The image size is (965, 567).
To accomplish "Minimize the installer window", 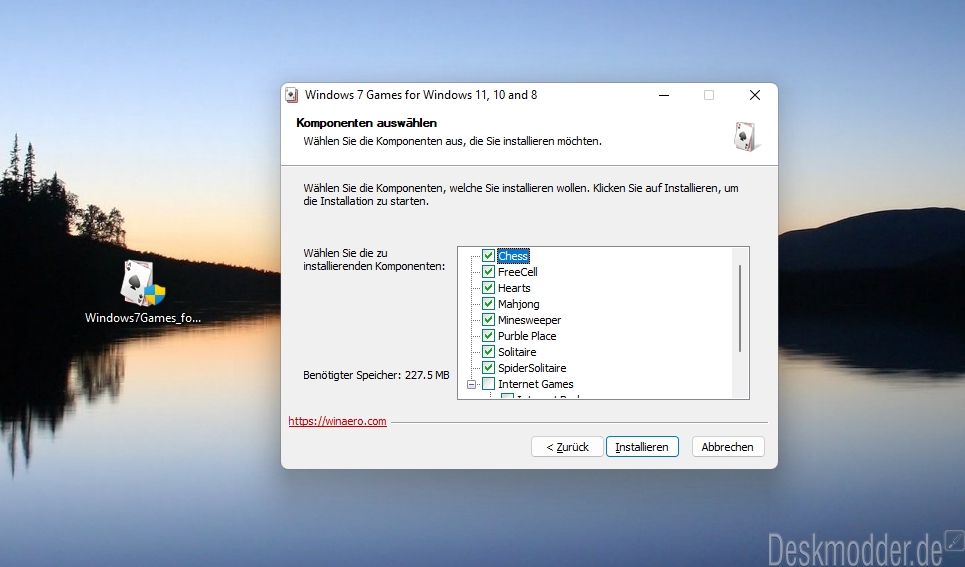I will (663, 95).
